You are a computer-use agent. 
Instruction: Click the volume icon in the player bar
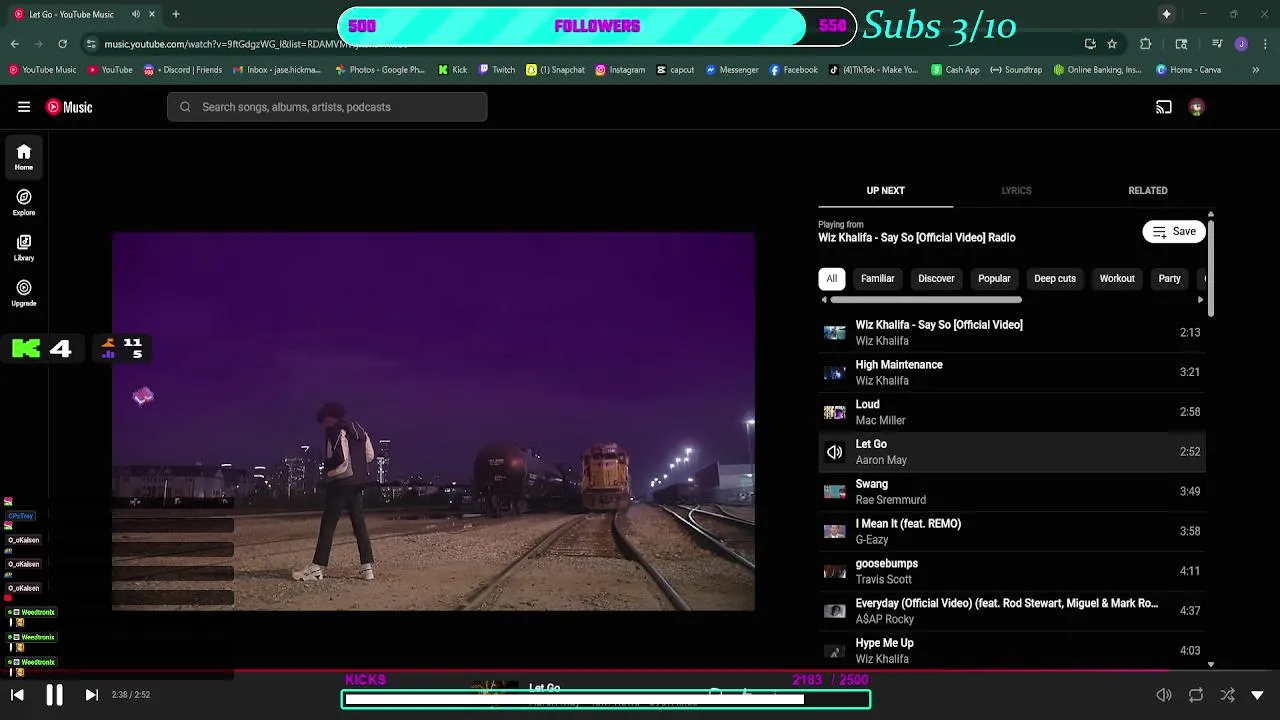click(1164, 695)
